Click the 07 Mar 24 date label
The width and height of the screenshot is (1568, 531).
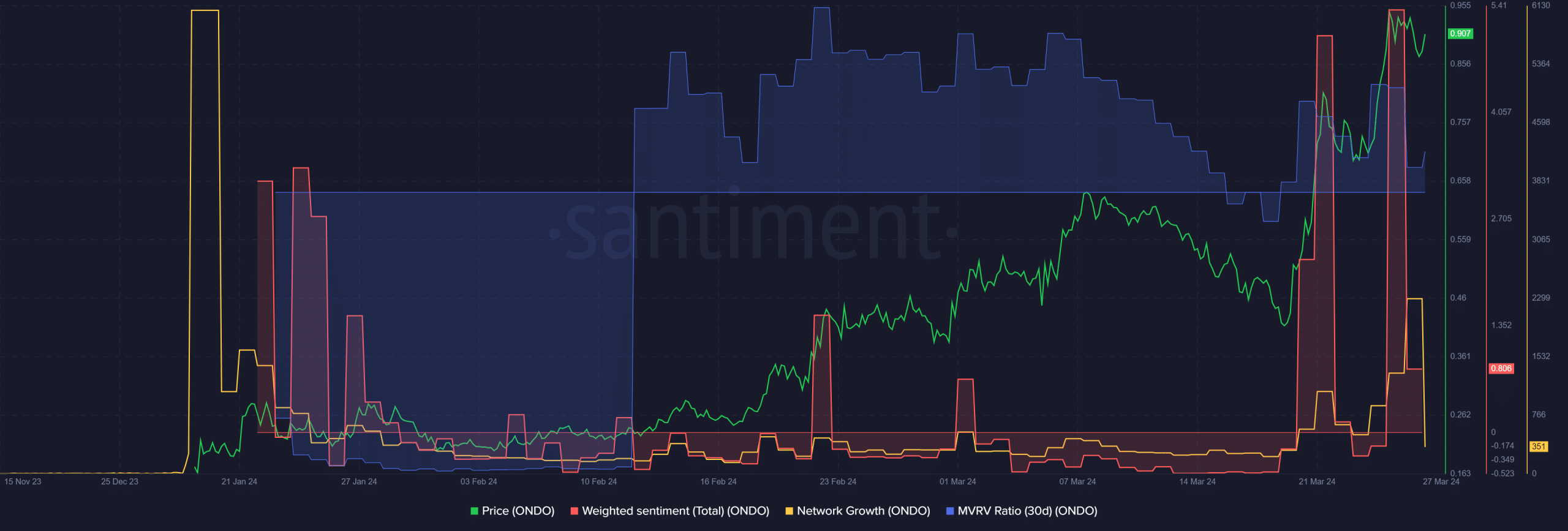pyautogui.click(x=1077, y=481)
